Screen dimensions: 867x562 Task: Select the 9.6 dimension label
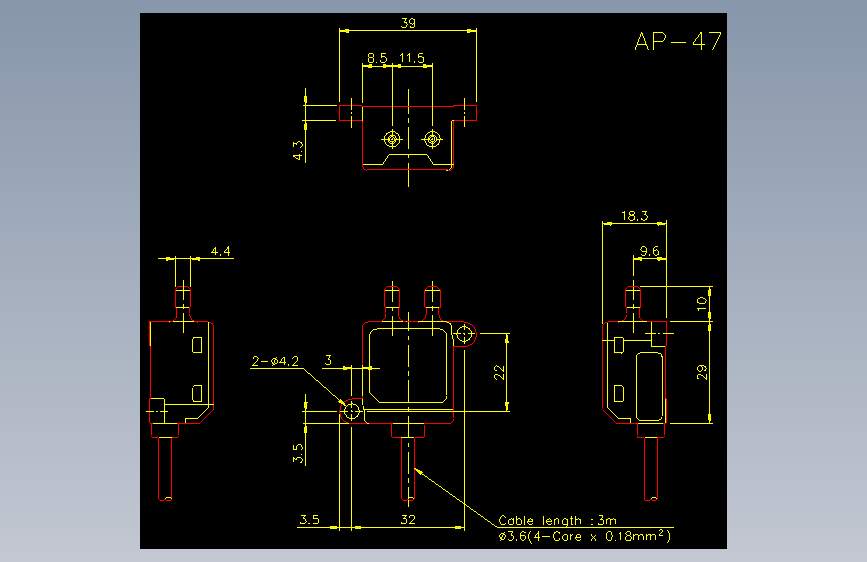[650, 251]
